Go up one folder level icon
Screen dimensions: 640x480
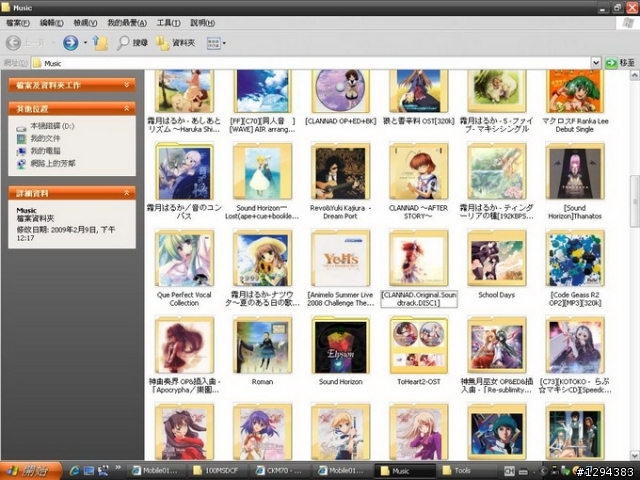tap(100, 42)
